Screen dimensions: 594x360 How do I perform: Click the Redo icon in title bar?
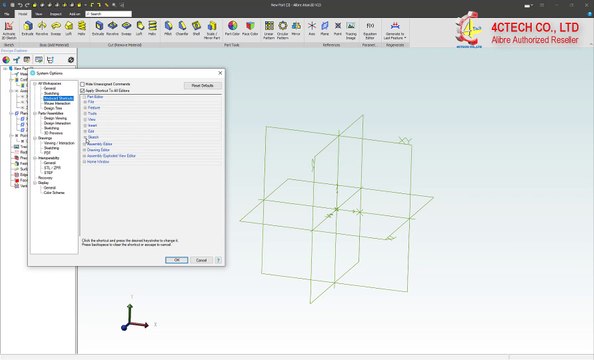tap(27, 5)
